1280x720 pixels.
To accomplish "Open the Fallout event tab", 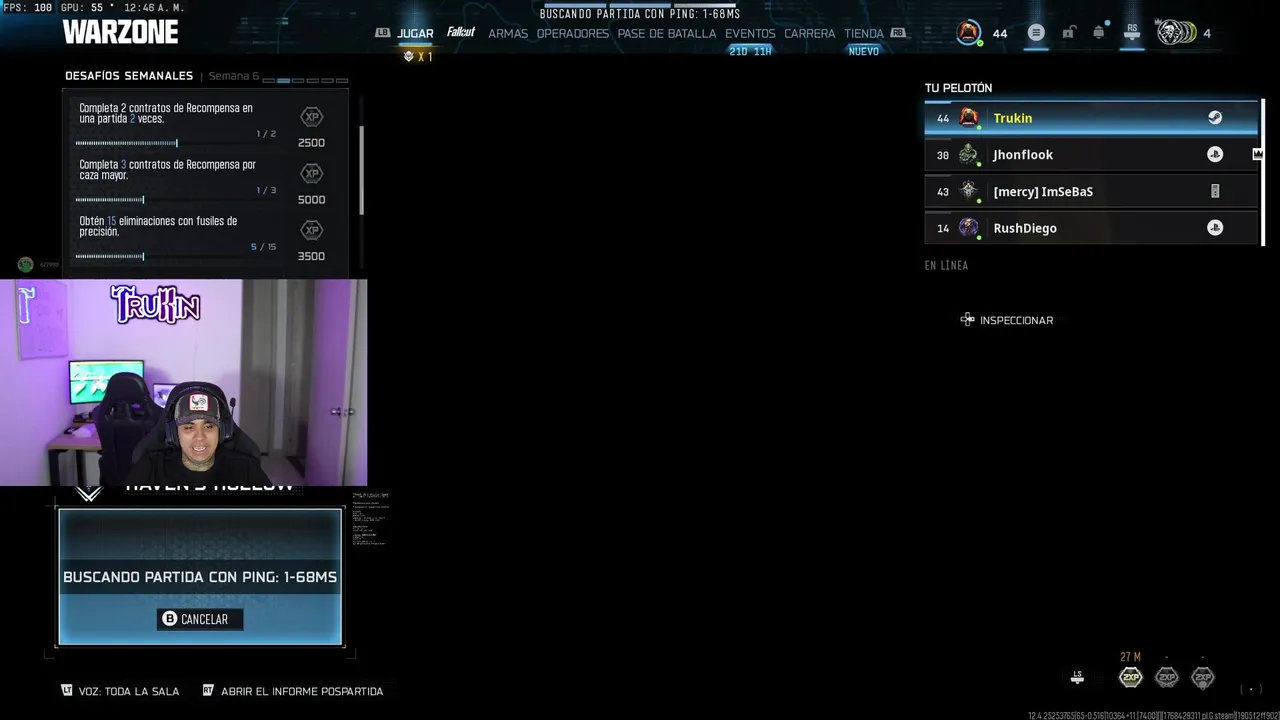I will pos(461,32).
